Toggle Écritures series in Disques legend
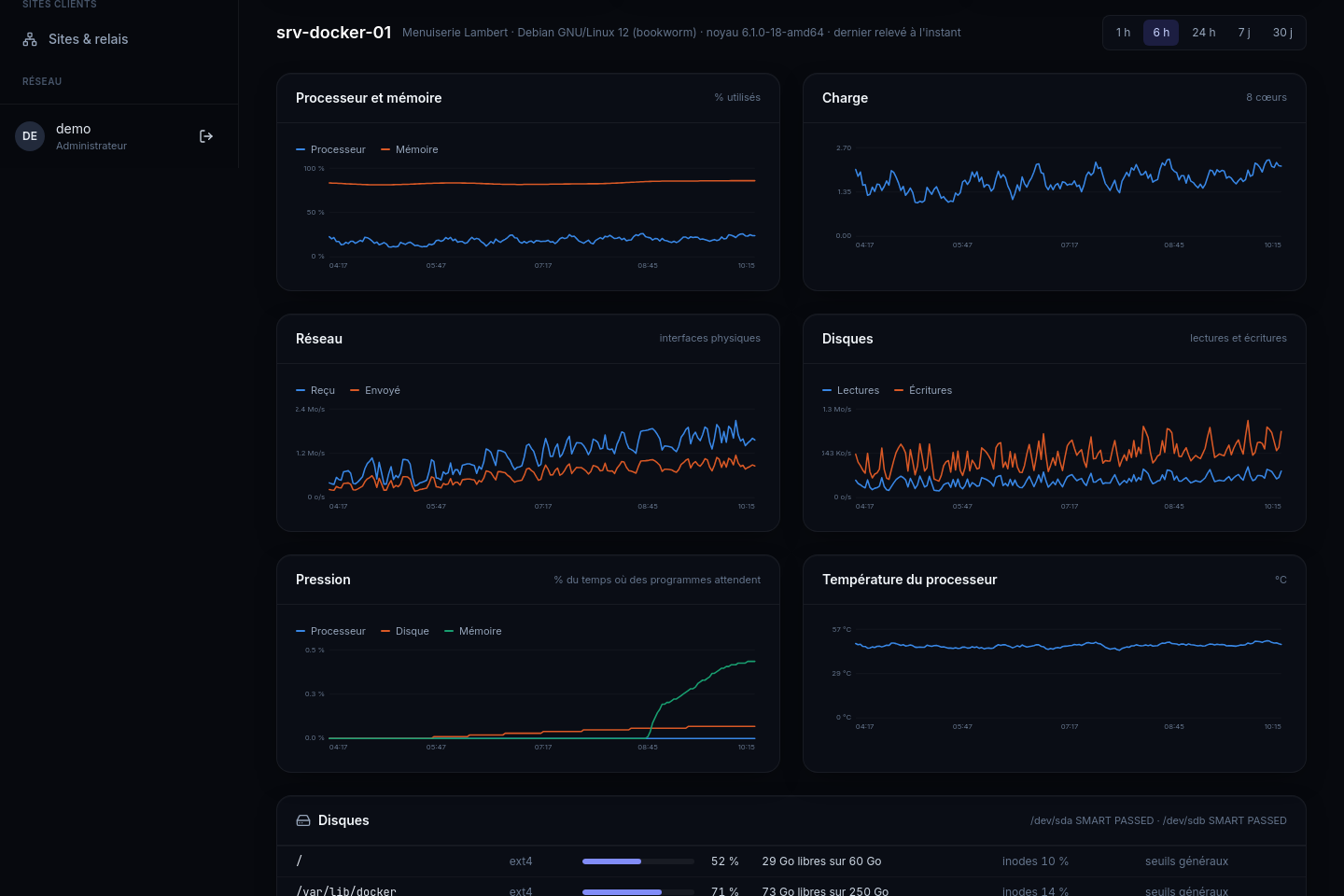1344x896 pixels. pos(923,390)
